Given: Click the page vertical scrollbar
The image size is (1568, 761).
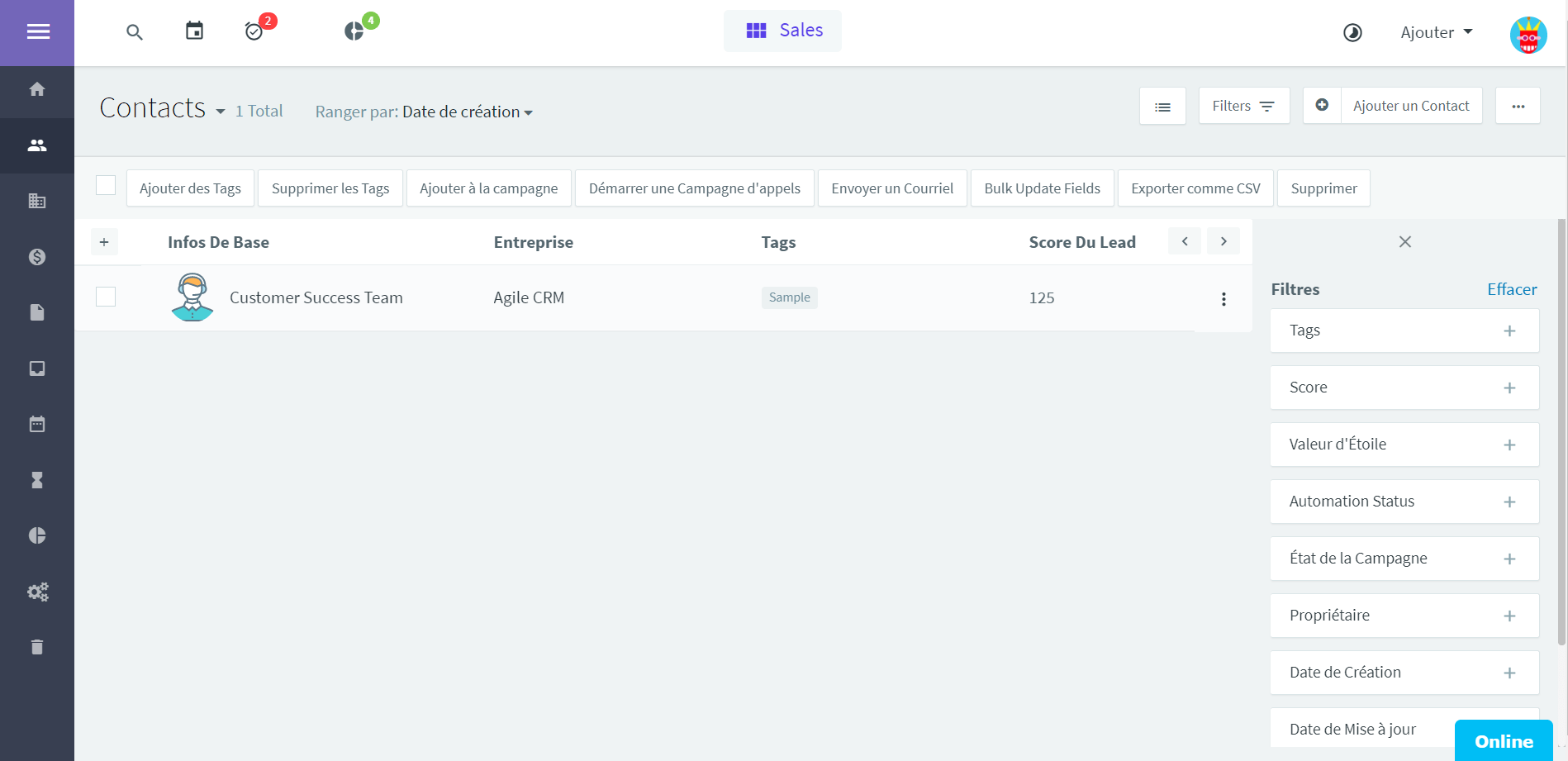Looking at the screenshot, I should point(1561,432).
